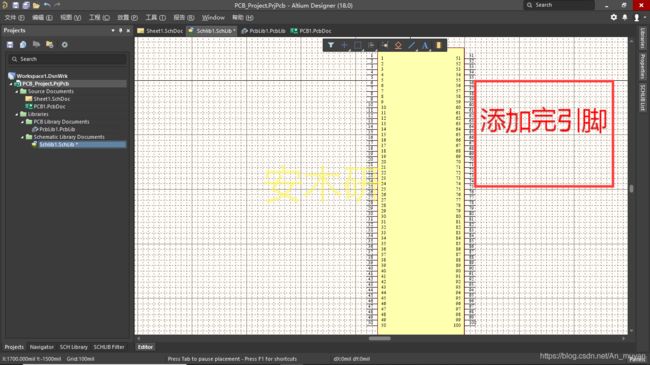This screenshot has height=365, width=650.
Task: Collapse the Libraries folder
Action: [x=17, y=114]
